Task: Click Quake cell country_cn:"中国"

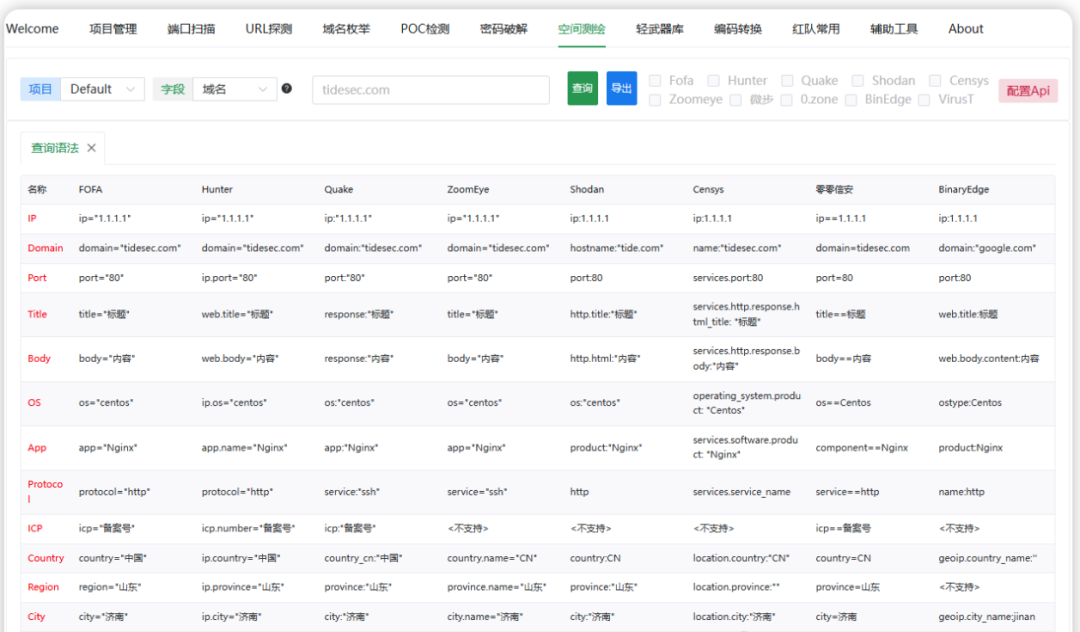Action: (363, 558)
